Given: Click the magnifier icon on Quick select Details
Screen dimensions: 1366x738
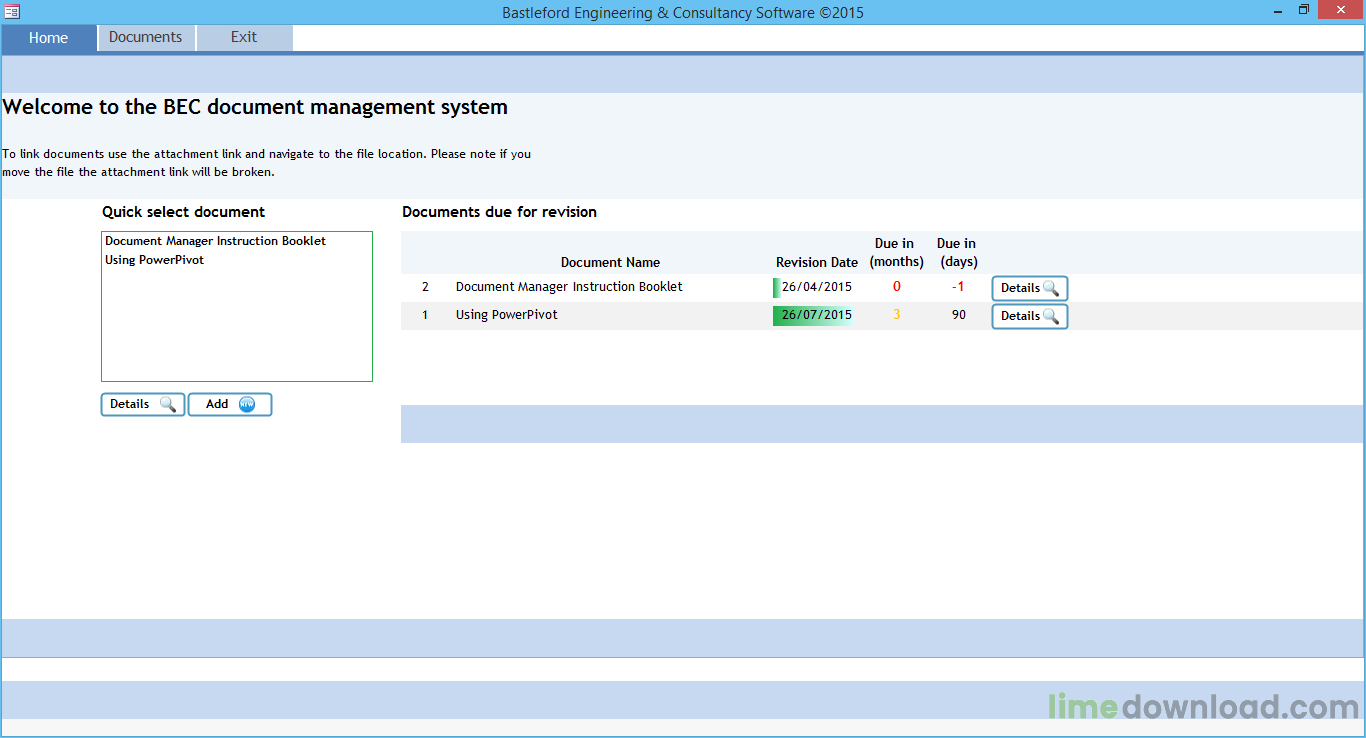Looking at the screenshot, I should click(x=168, y=404).
